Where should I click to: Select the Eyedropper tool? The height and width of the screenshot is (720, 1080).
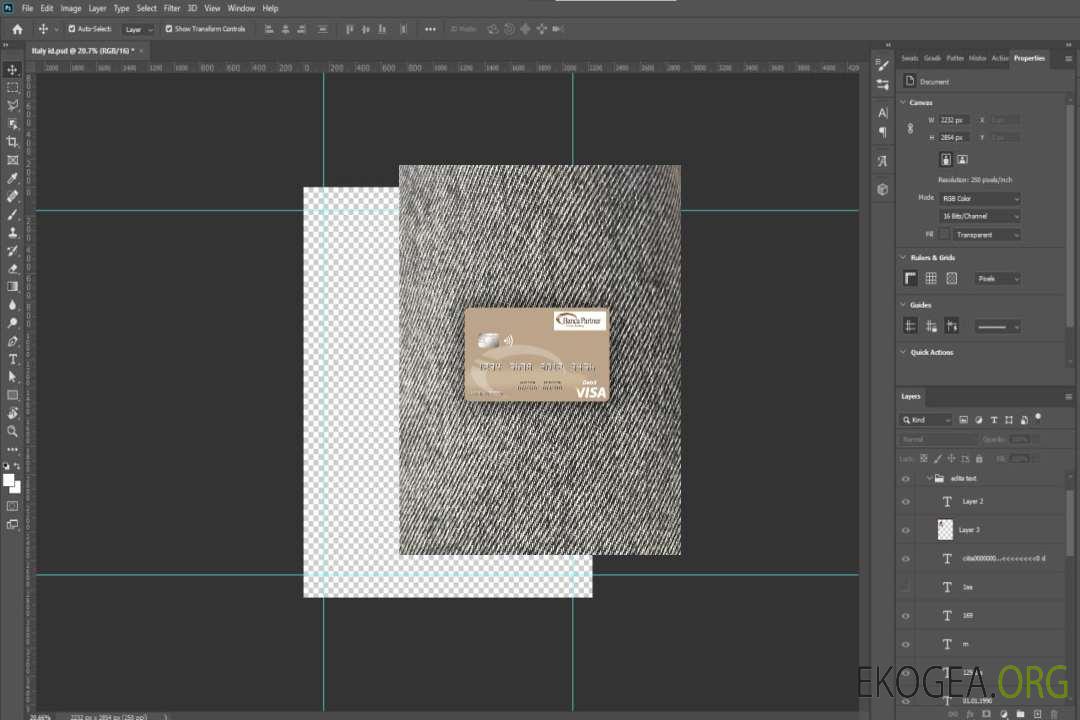(13, 178)
